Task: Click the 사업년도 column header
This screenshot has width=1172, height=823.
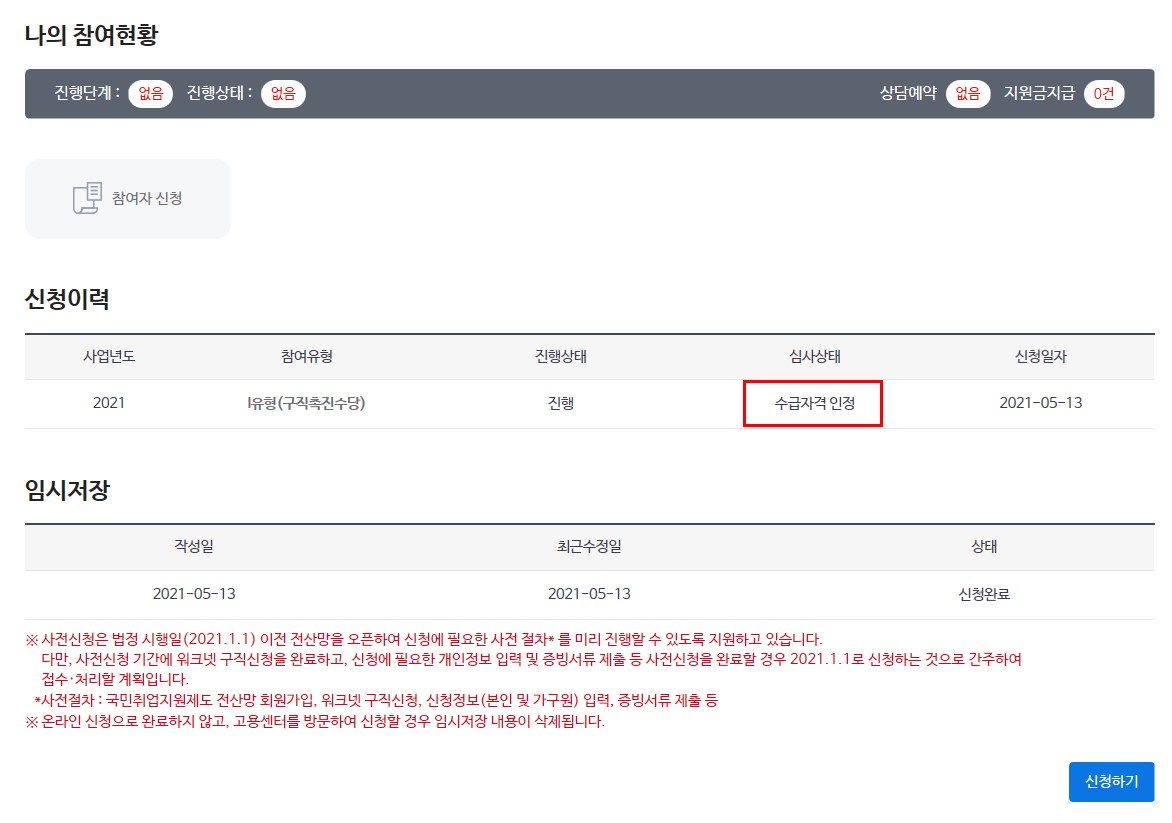Action: pyautogui.click(x=109, y=357)
